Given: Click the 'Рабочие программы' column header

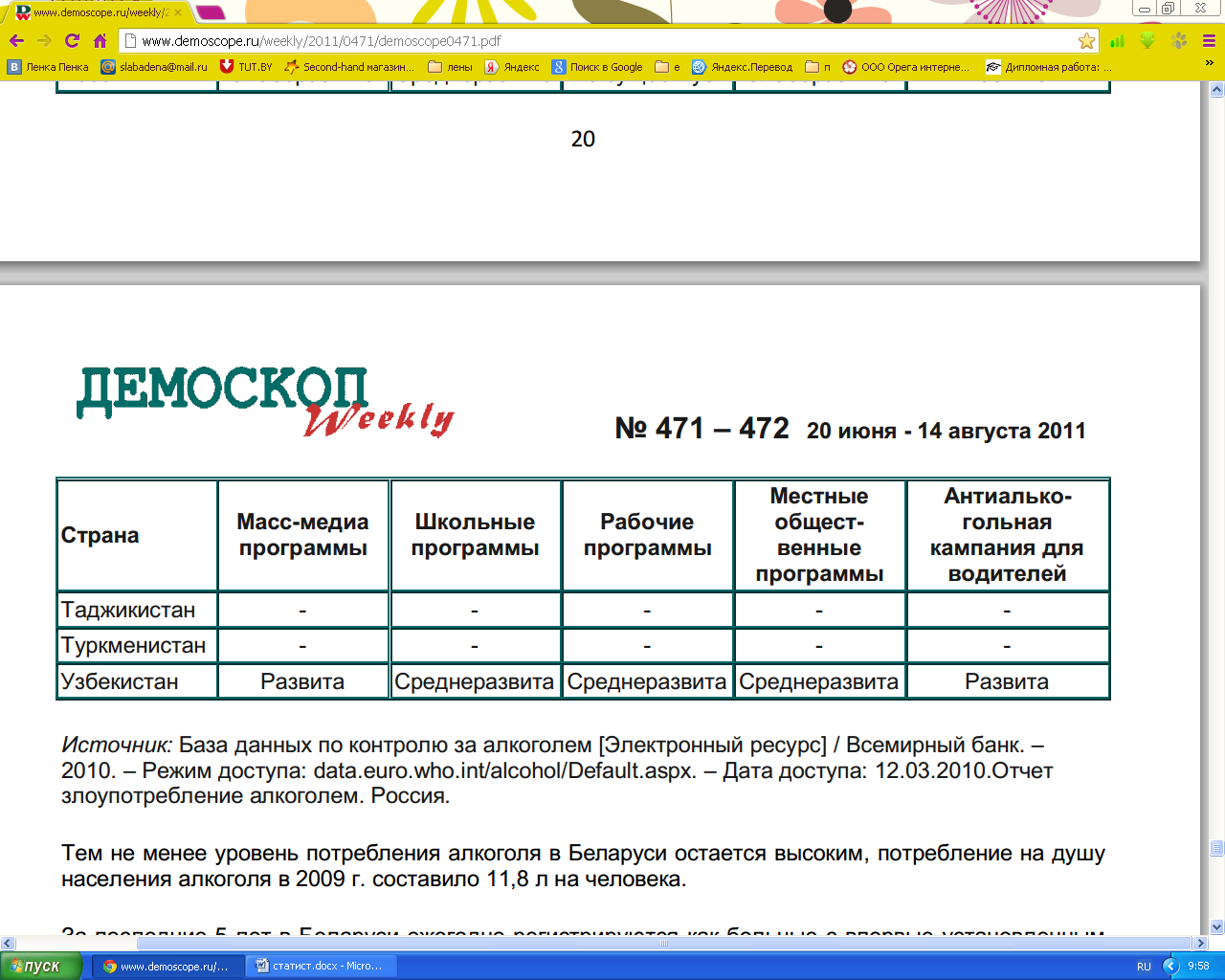Looking at the screenshot, I should (x=647, y=535).
